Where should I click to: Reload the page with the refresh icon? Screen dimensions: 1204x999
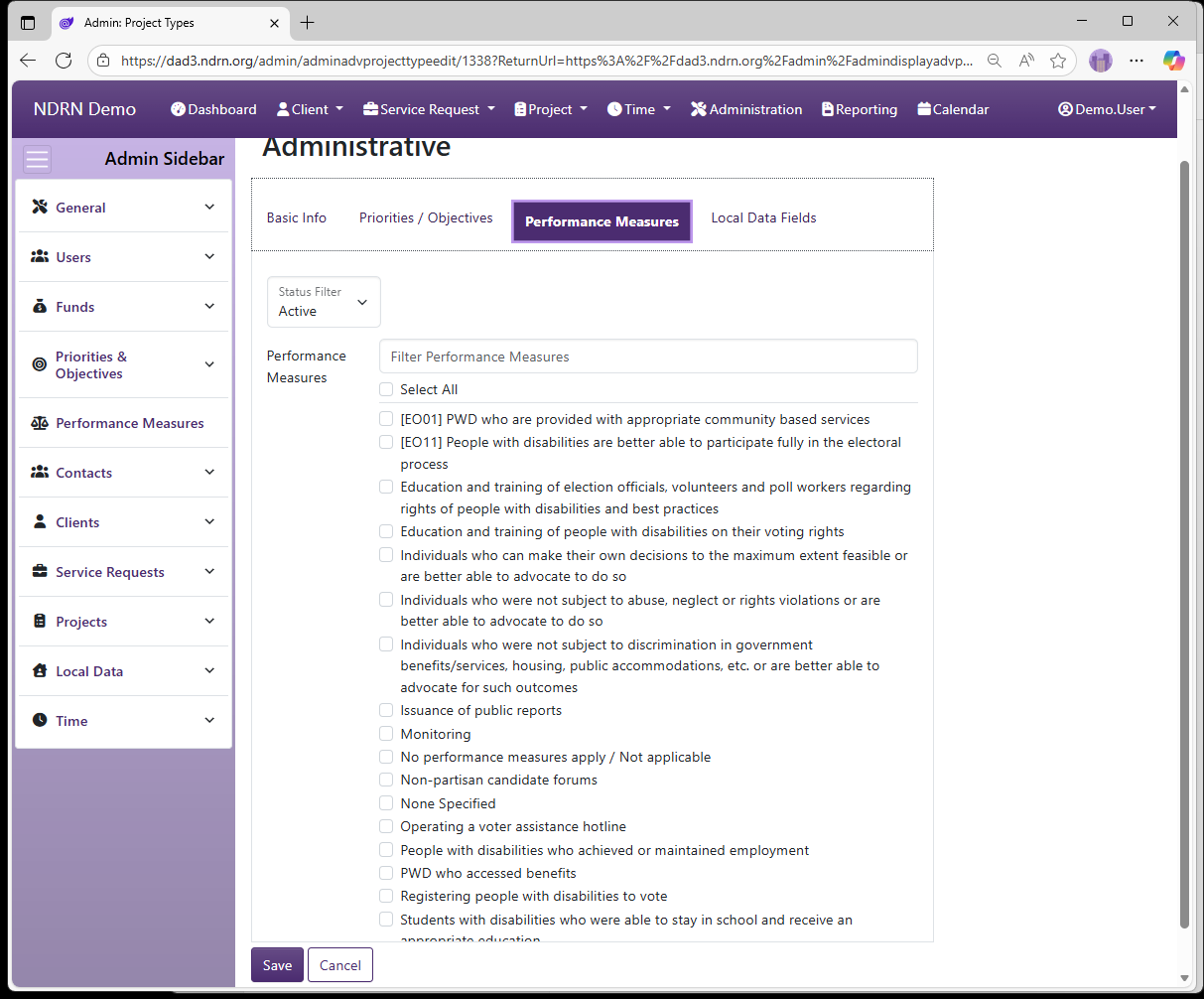pos(64,61)
